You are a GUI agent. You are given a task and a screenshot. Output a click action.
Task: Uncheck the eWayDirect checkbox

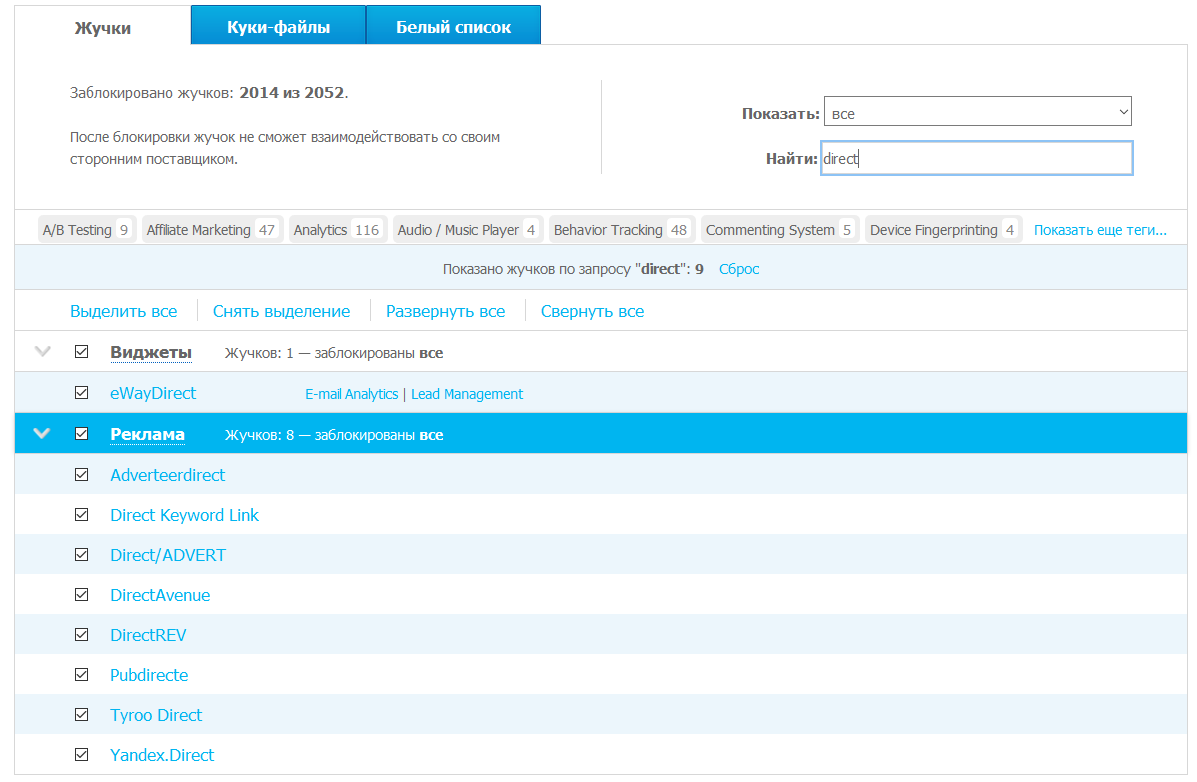81,393
